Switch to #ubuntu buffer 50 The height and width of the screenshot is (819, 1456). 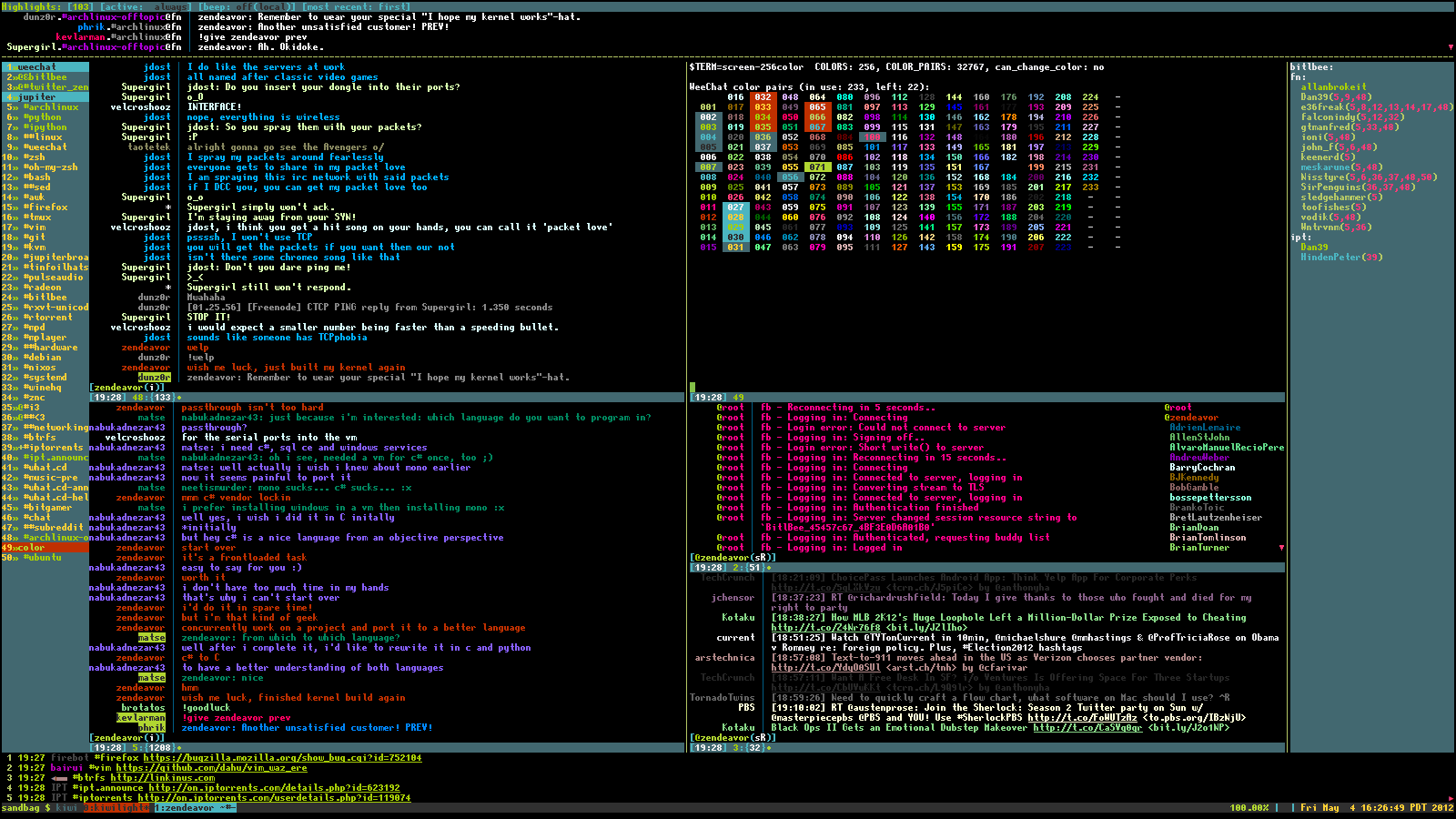(45, 558)
